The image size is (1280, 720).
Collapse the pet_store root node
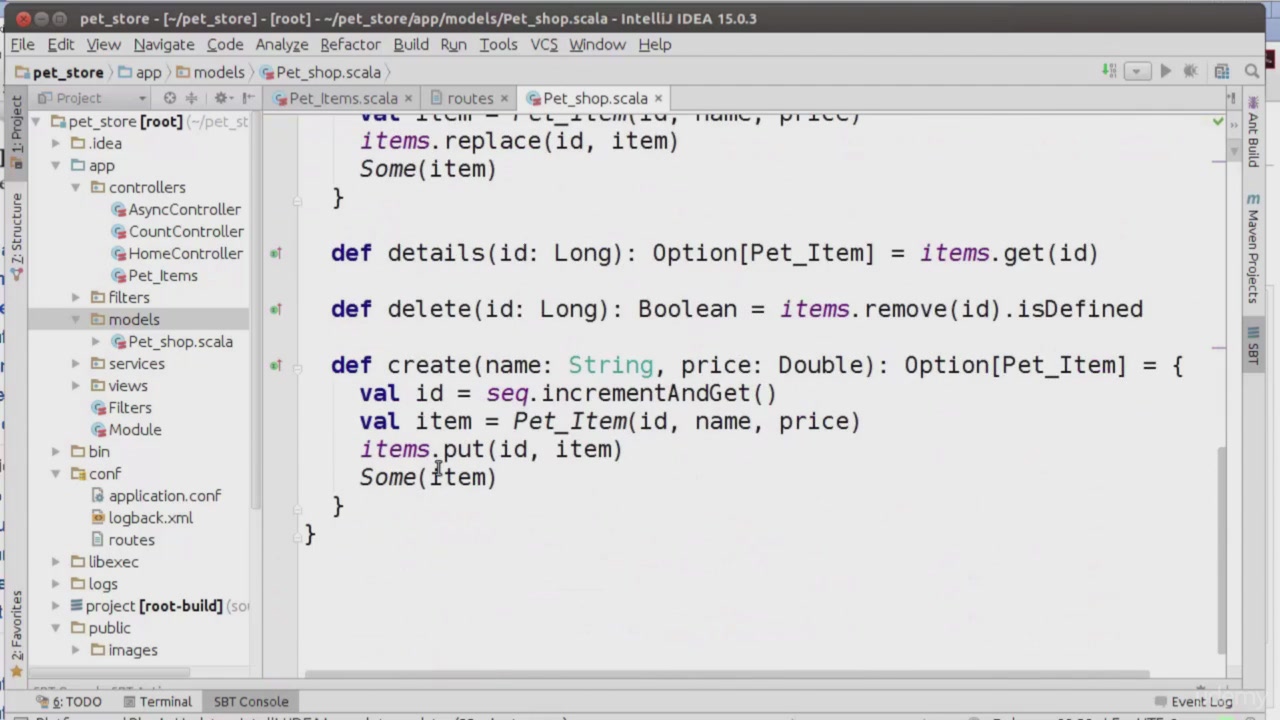coord(37,121)
